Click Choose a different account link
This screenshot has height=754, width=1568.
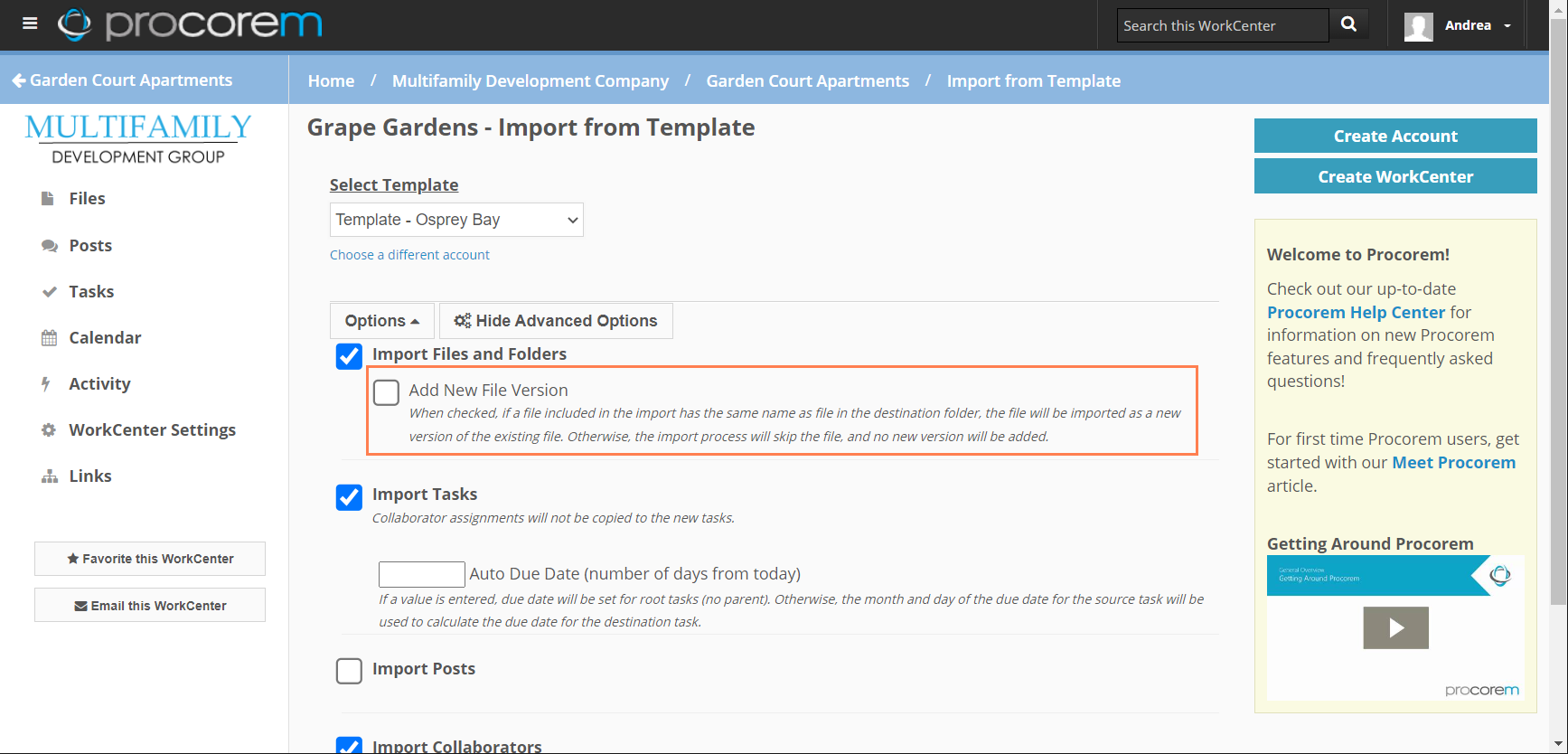point(409,255)
